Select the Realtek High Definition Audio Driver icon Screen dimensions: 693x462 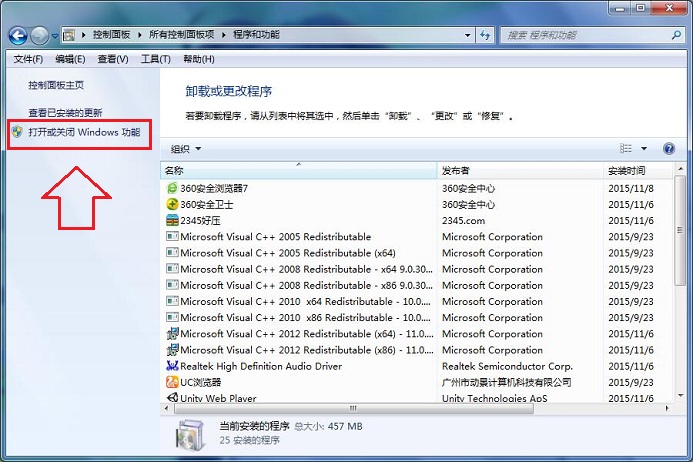(x=172, y=366)
